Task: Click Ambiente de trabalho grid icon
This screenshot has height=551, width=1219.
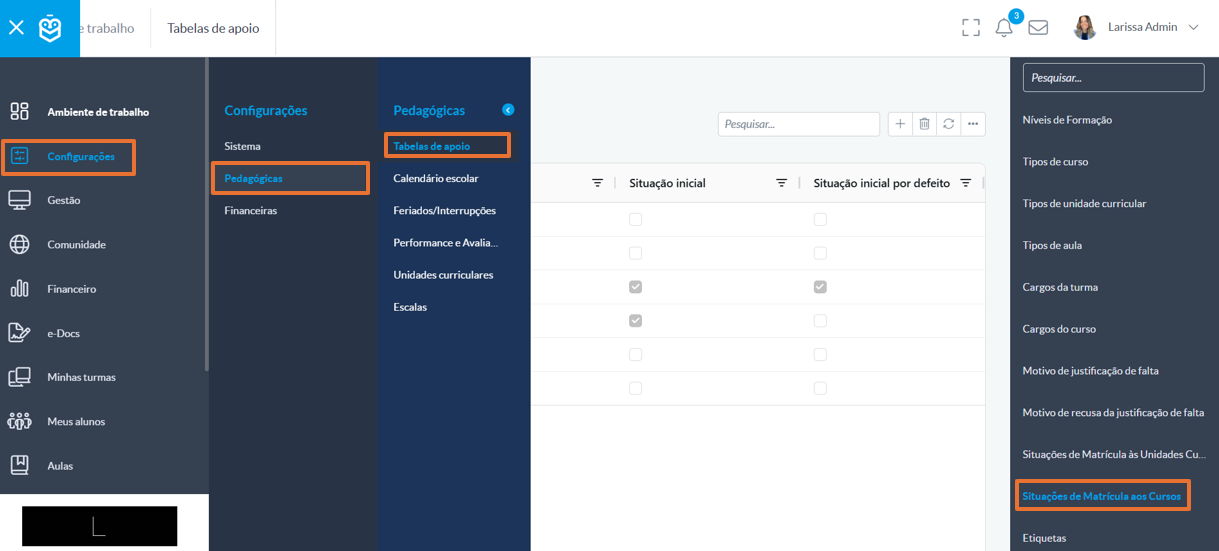Action: [x=19, y=111]
